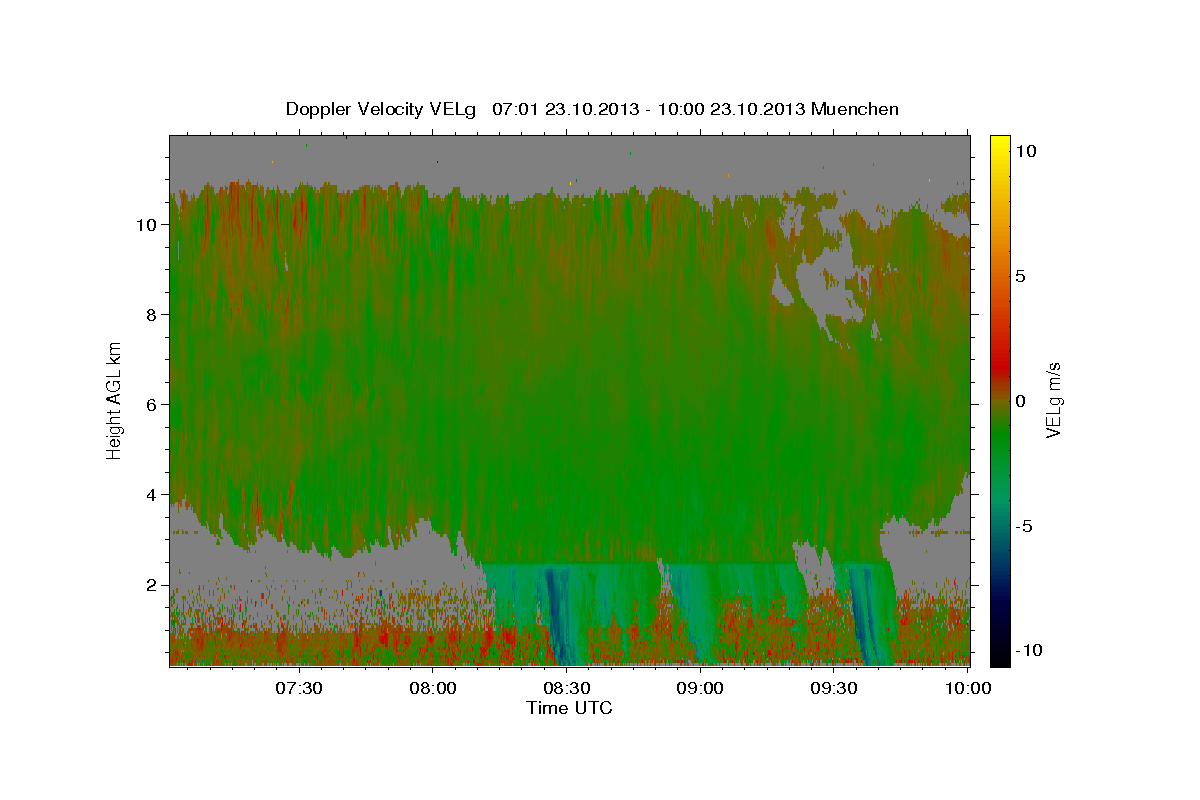The width and height of the screenshot is (1200, 800).
Task: Click the height axis label '2'
Action: pos(151,585)
